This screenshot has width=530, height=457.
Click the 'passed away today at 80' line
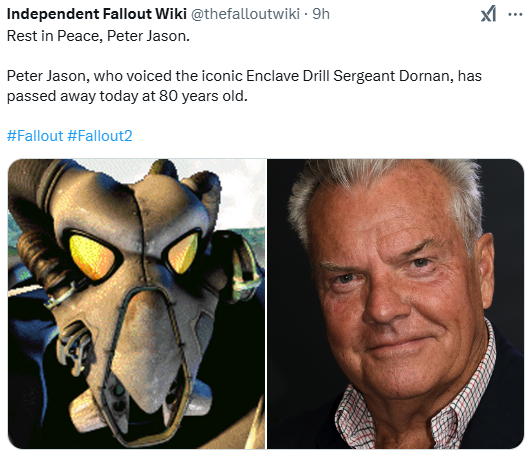[x=127, y=96]
